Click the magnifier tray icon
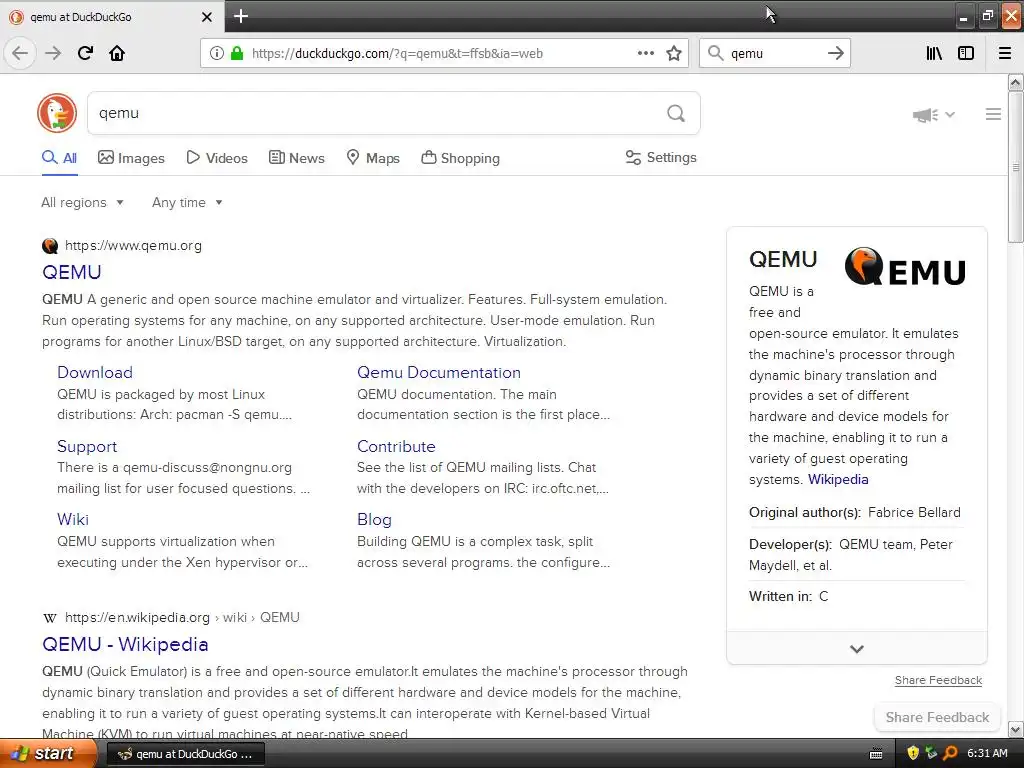 click(x=950, y=753)
